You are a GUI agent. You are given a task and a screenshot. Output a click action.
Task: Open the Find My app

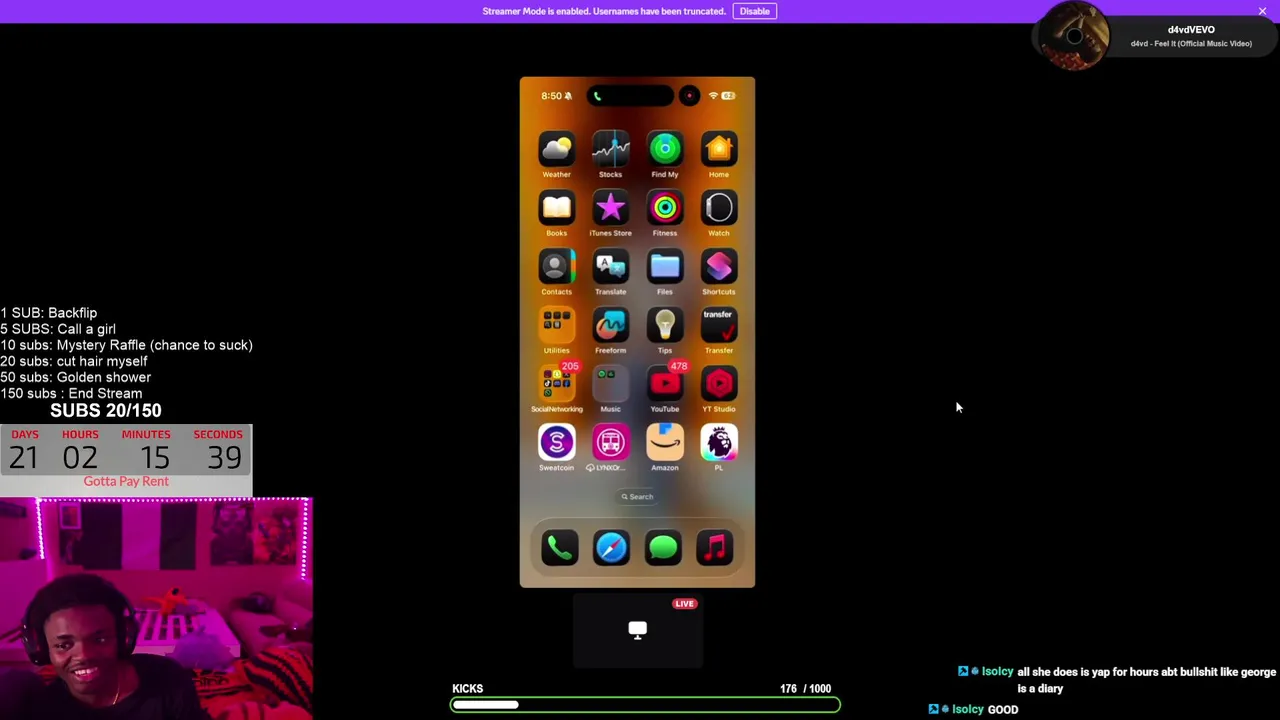click(x=665, y=150)
